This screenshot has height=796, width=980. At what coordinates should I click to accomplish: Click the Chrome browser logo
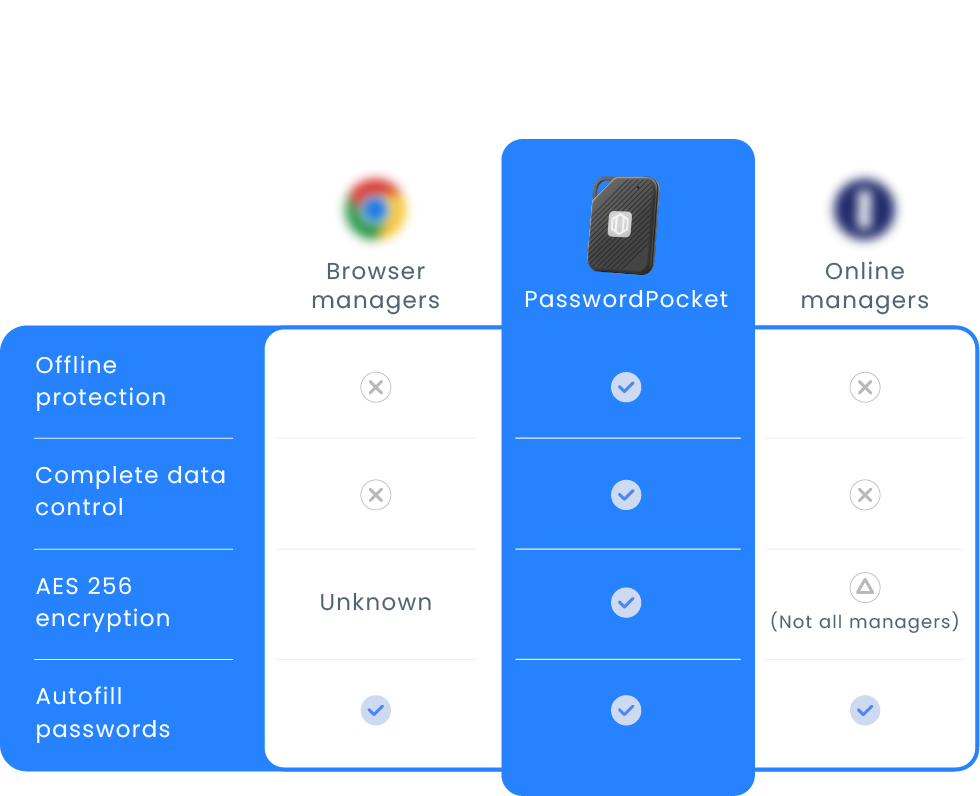(375, 209)
